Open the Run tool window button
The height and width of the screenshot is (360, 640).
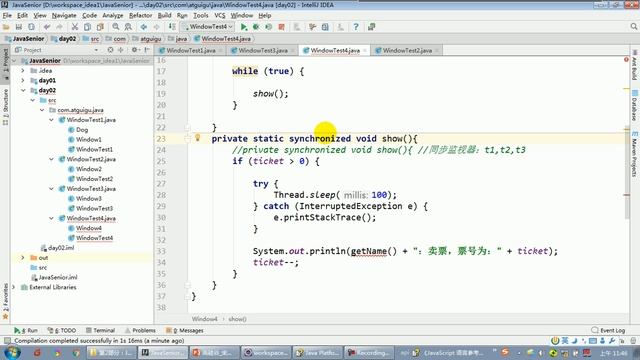coord(26,330)
